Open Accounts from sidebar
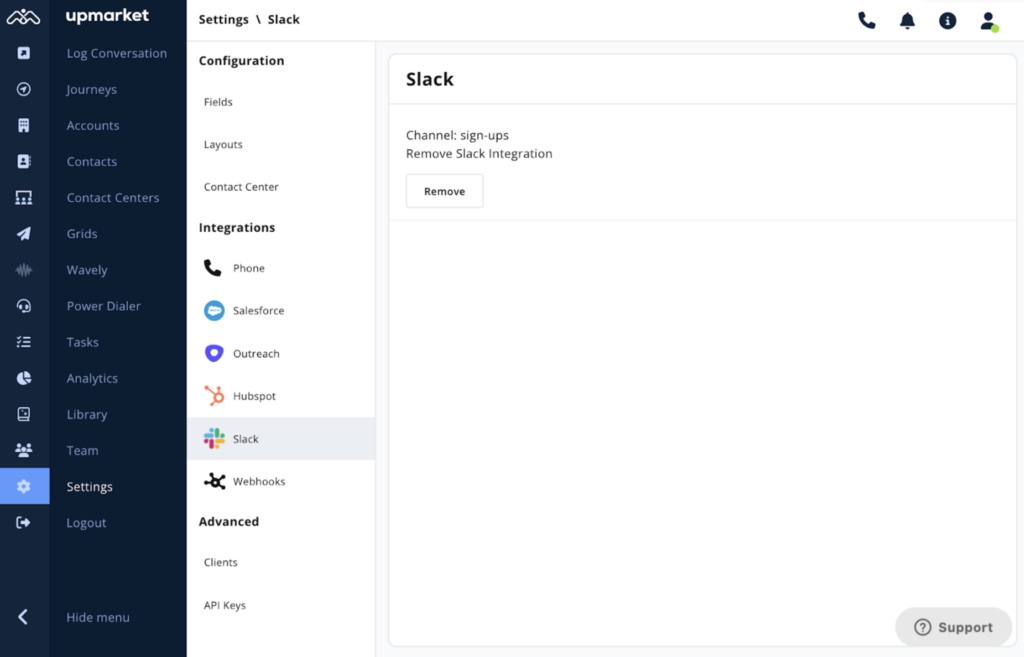 93,125
